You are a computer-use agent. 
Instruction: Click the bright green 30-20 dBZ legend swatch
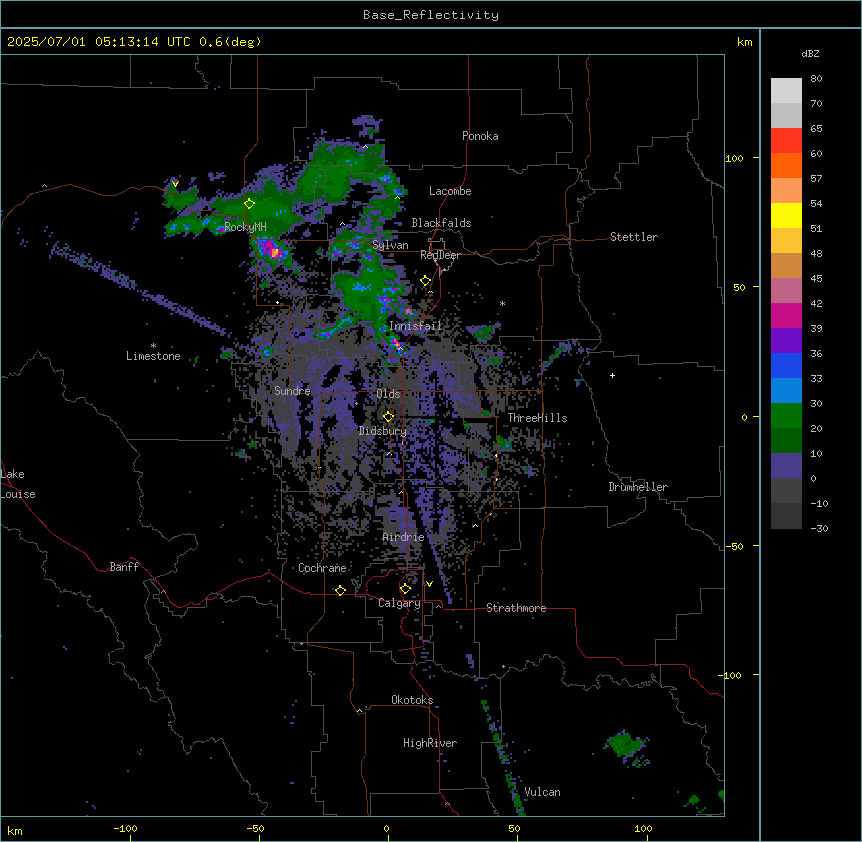point(786,416)
